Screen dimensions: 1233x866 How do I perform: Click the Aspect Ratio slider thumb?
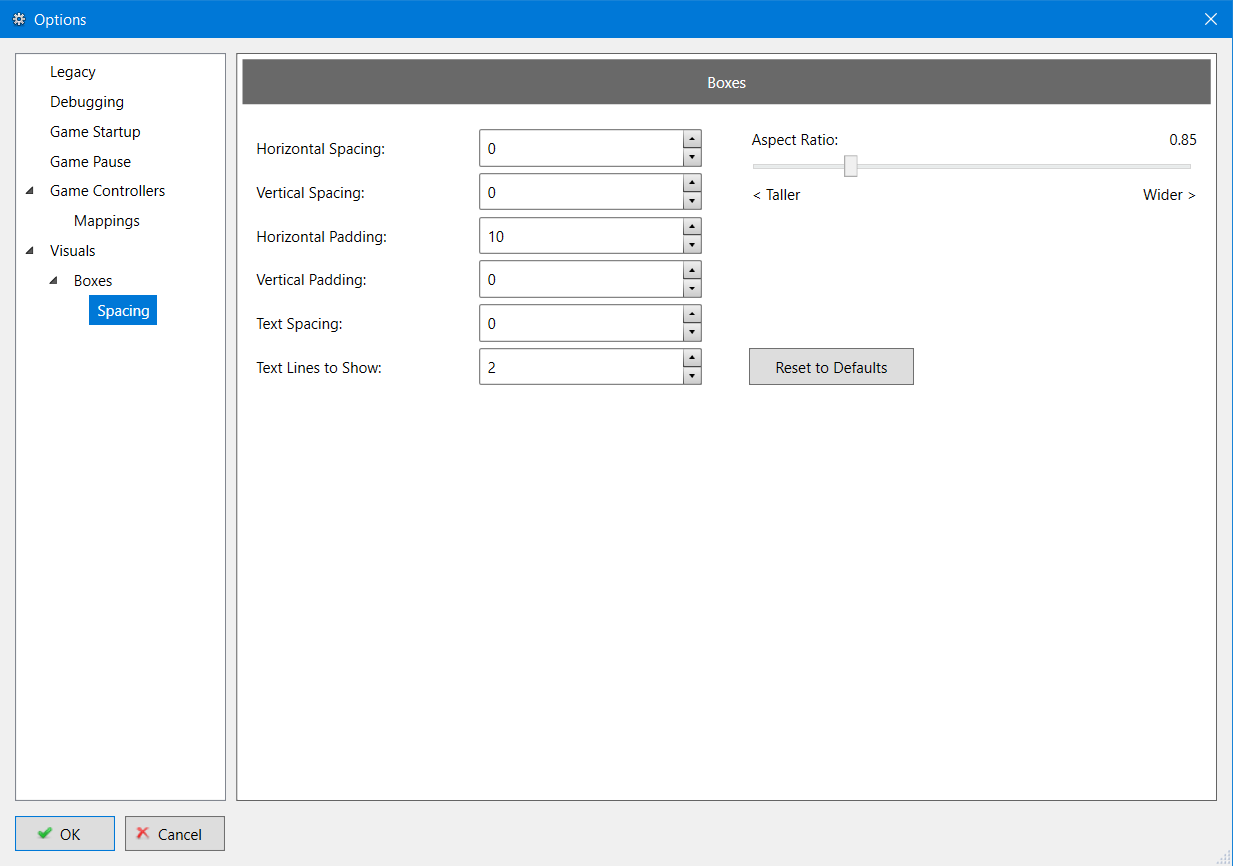click(850, 166)
